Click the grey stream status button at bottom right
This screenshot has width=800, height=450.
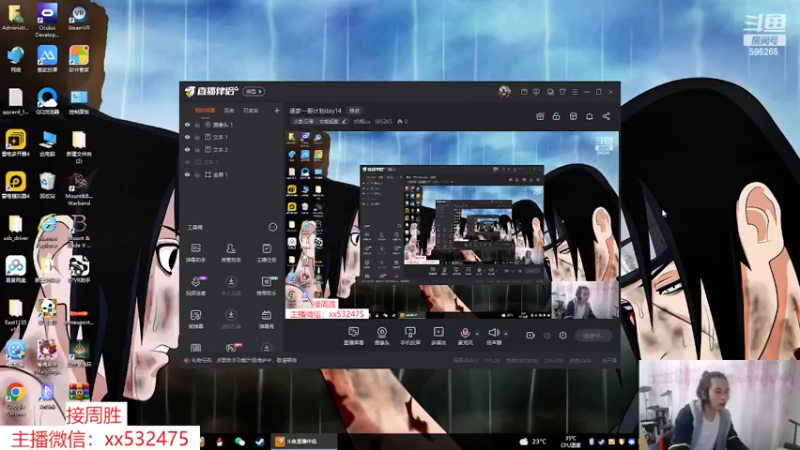593,335
